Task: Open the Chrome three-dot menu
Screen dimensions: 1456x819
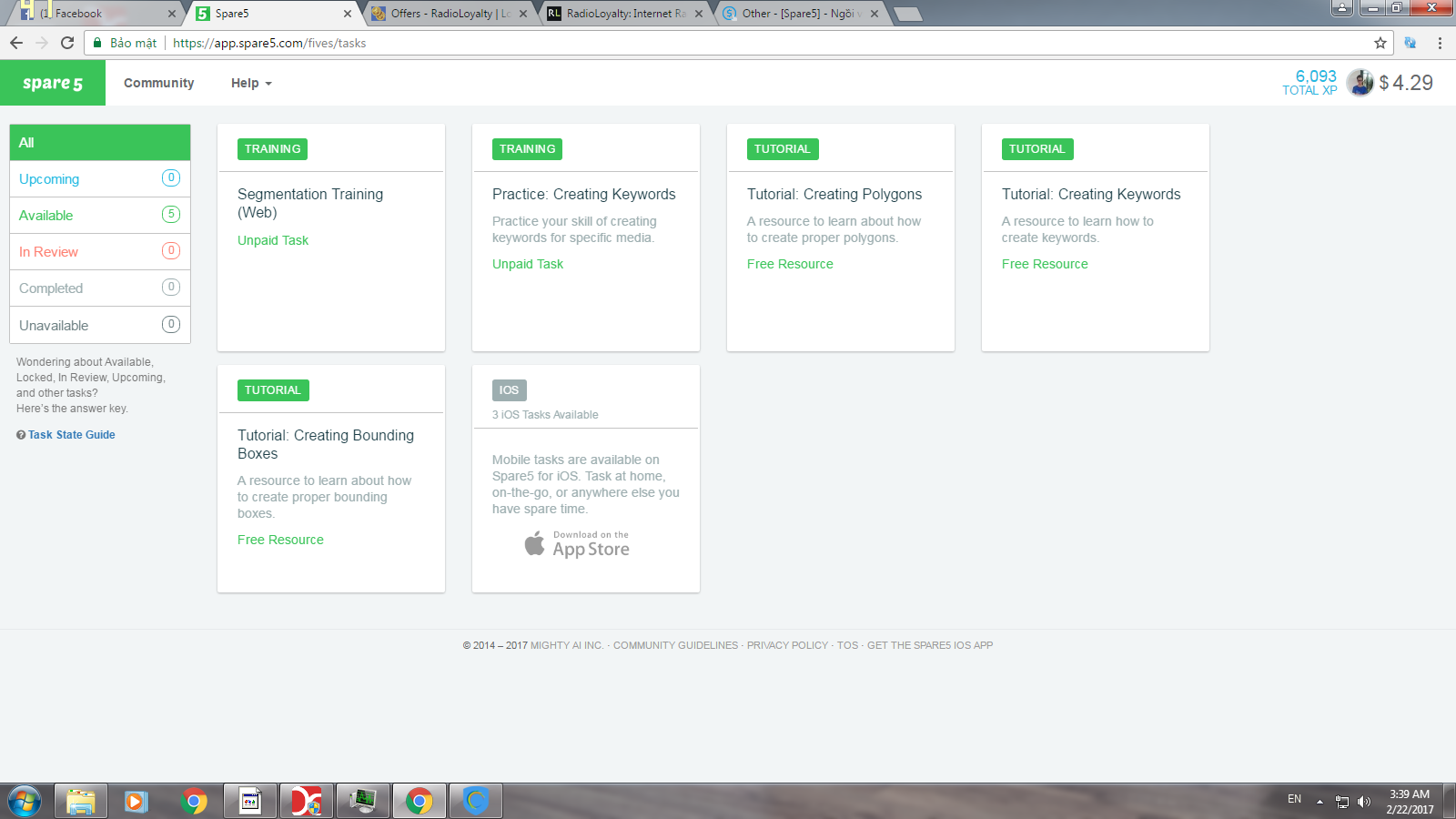Action: pyautogui.click(x=1440, y=43)
